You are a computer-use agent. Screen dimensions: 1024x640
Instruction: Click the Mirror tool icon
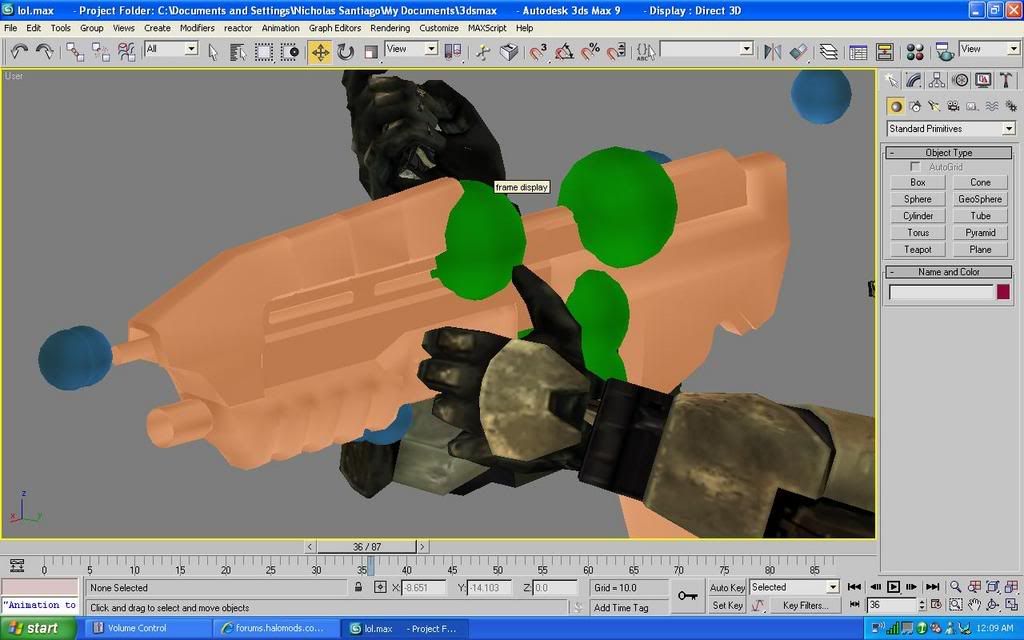(773, 52)
